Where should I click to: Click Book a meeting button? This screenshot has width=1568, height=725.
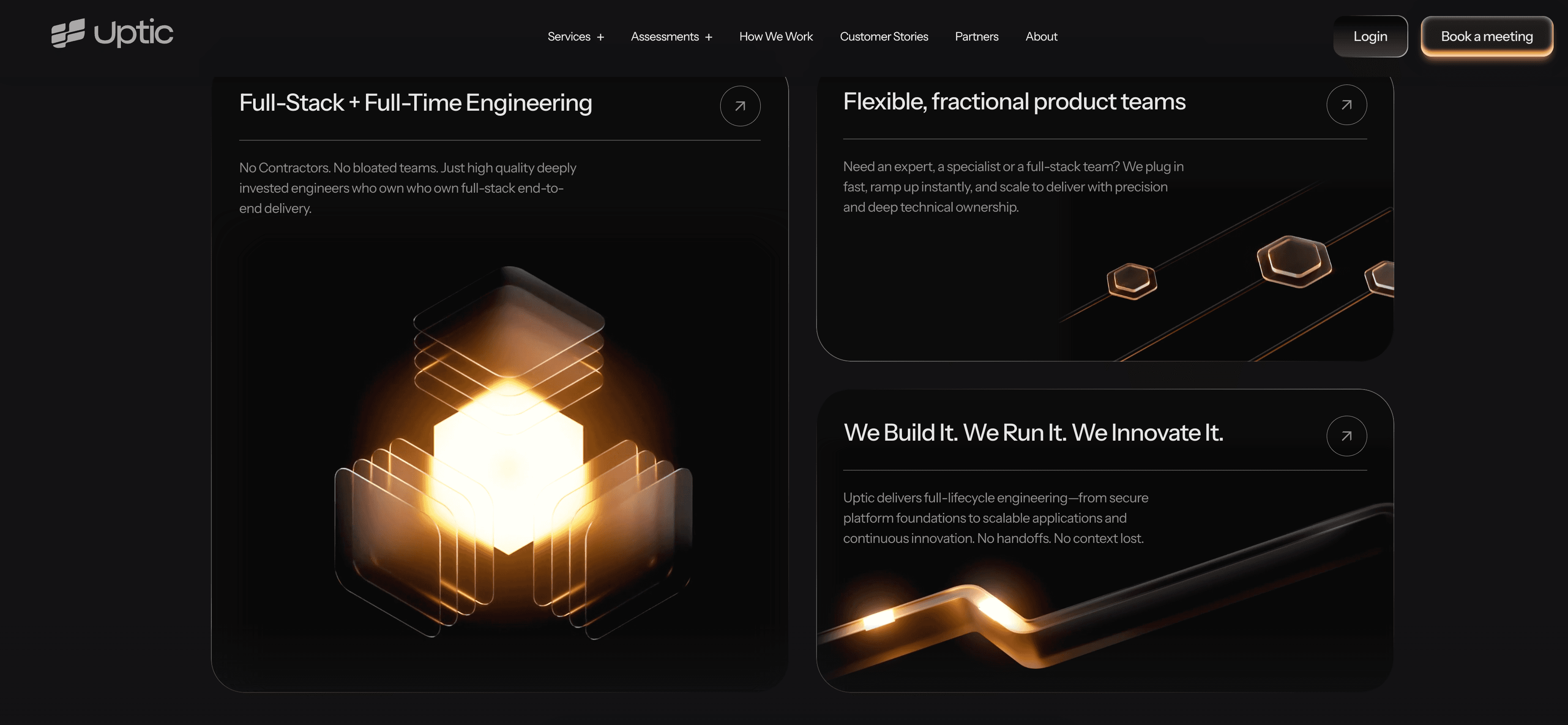pyautogui.click(x=1486, y=36)
